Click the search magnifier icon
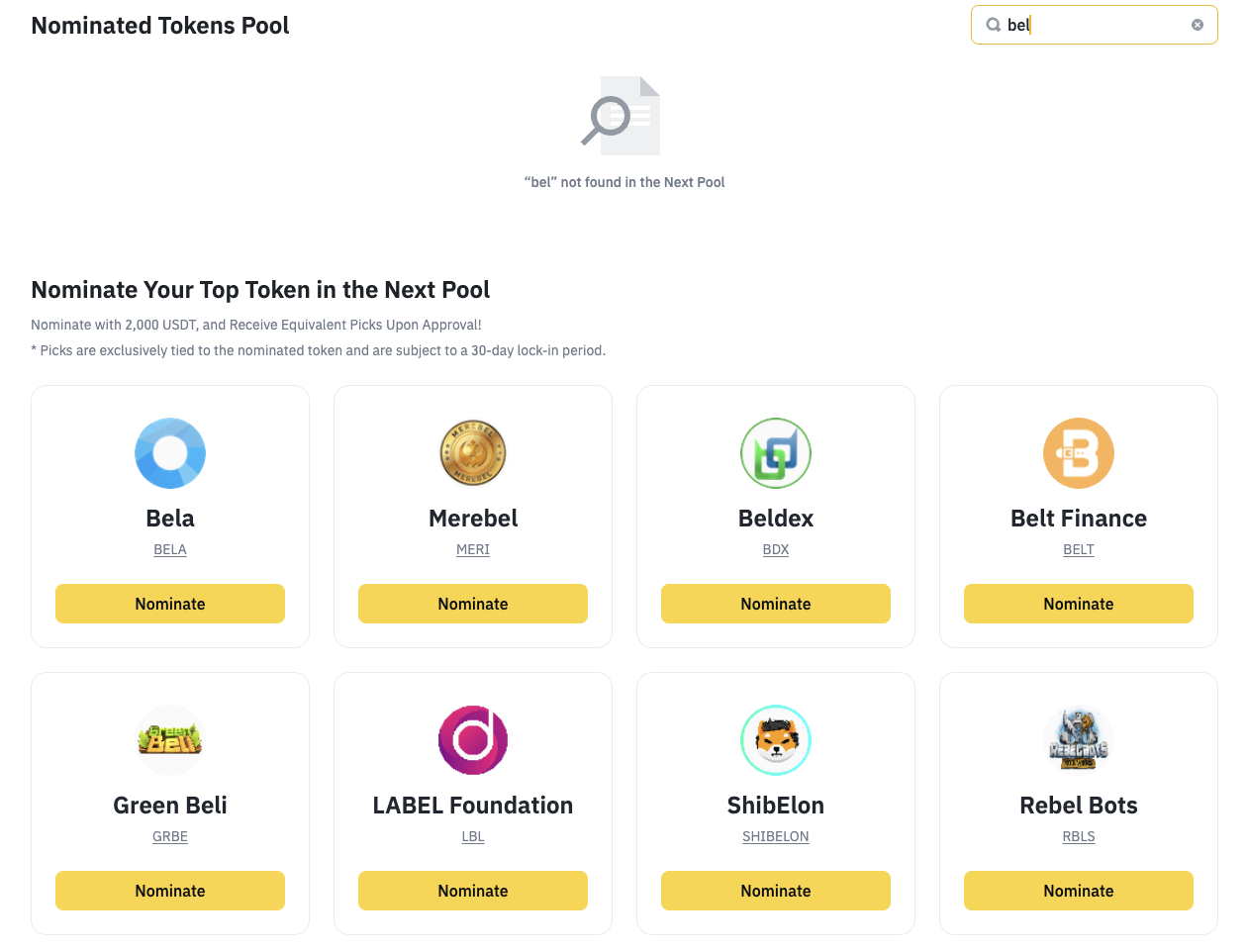Image resolution: width=1247 pixels, height=952 pixels. pyautogui.click(x=993, y=25)
